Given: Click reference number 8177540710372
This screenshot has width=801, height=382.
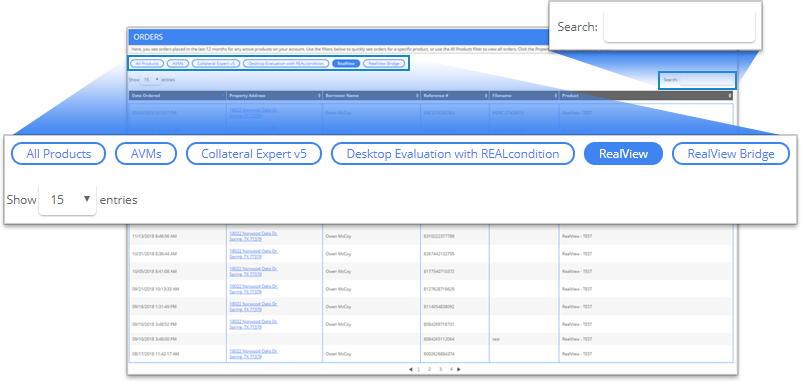Looking at the screenshot, I should coord(438,272).
